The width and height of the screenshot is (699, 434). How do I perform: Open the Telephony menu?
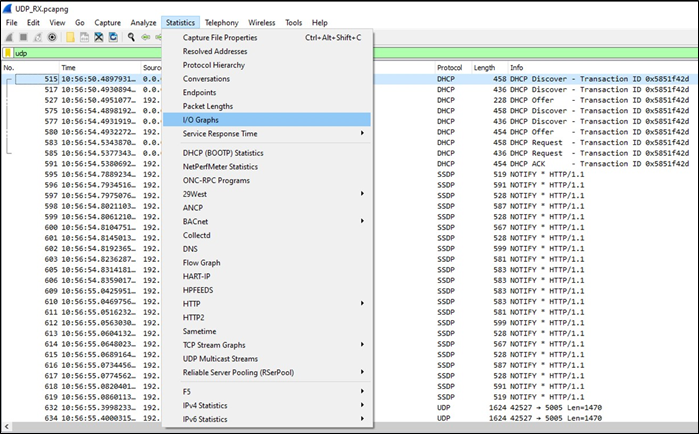coord(222,23)
